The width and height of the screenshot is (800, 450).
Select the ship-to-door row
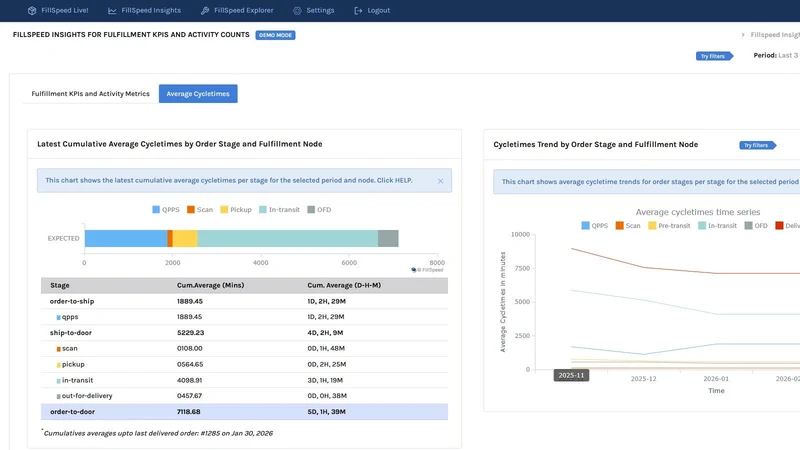[244, 333]
